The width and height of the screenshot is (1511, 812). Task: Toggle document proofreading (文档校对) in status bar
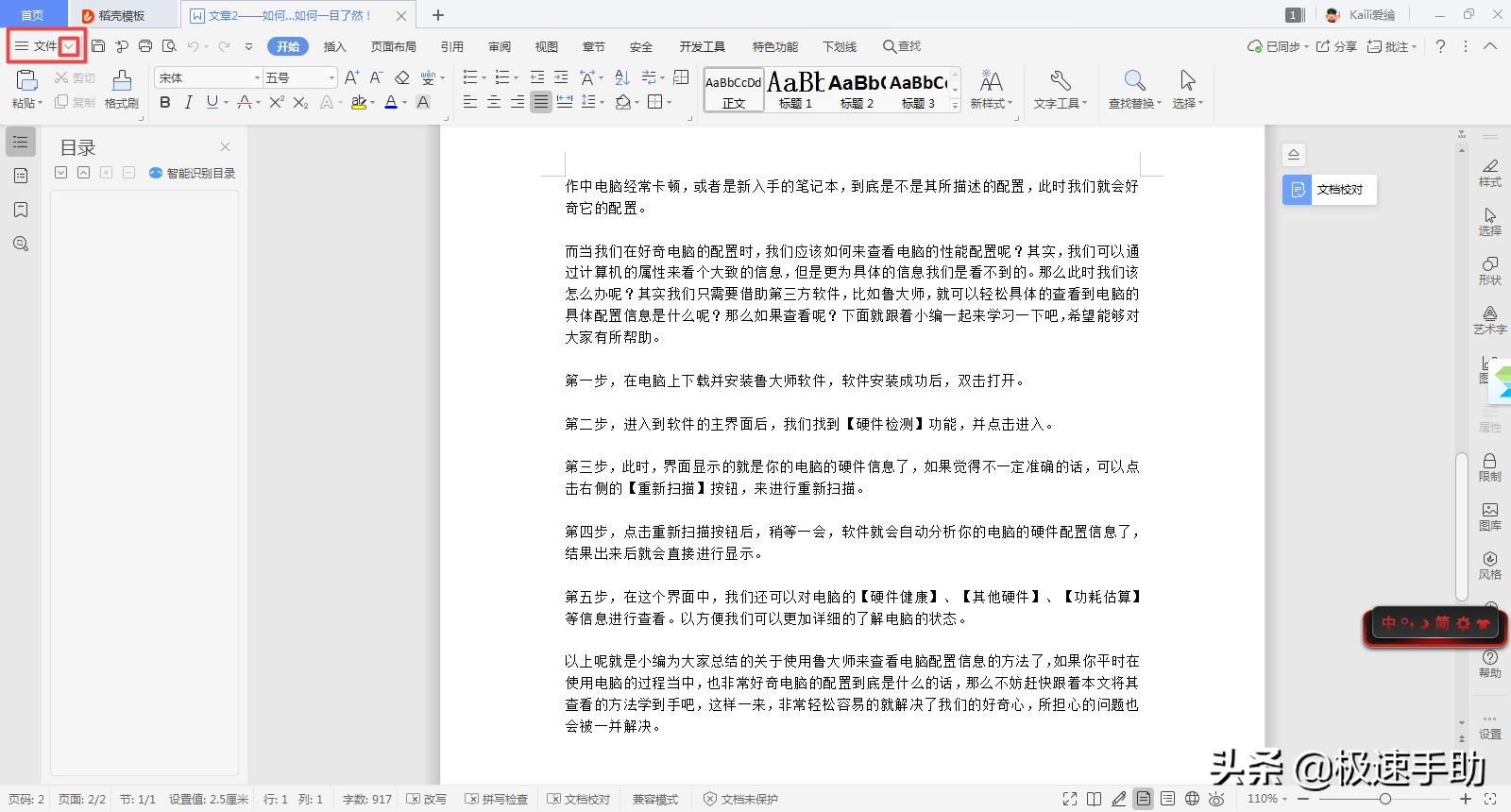(579, 799)
